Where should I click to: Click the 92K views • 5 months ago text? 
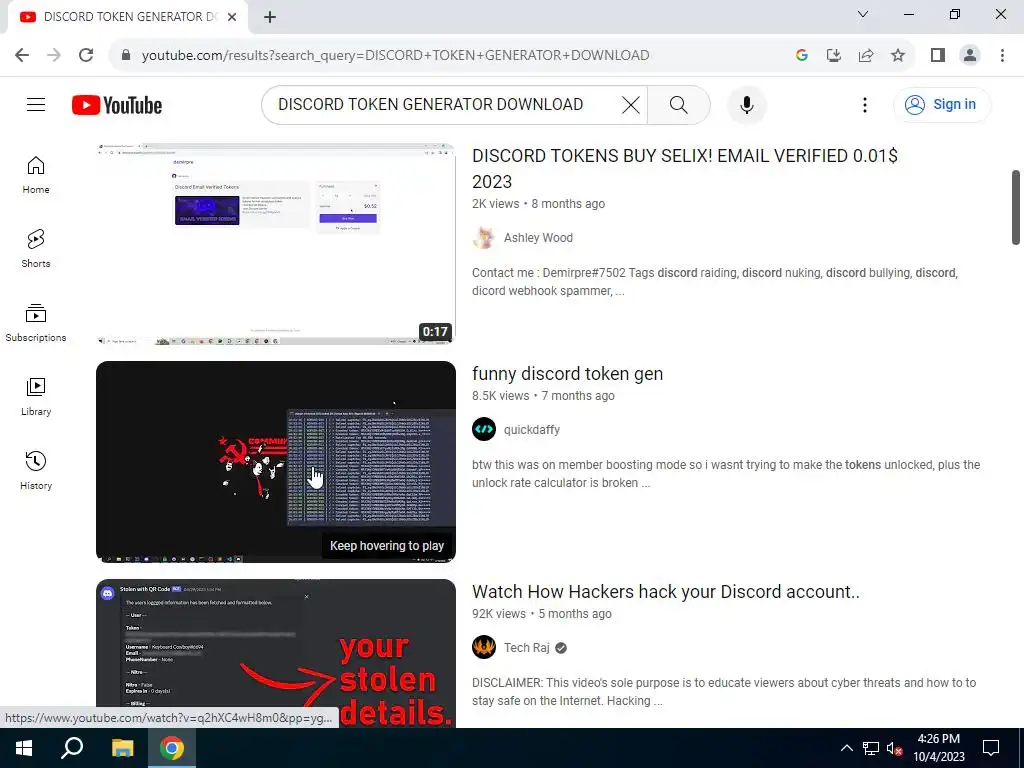tap(541, 614)
